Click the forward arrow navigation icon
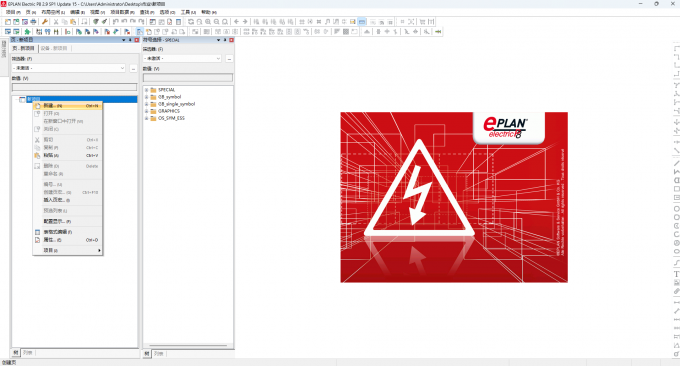This screenshot has height=366, width=680. tap(245, 22)
